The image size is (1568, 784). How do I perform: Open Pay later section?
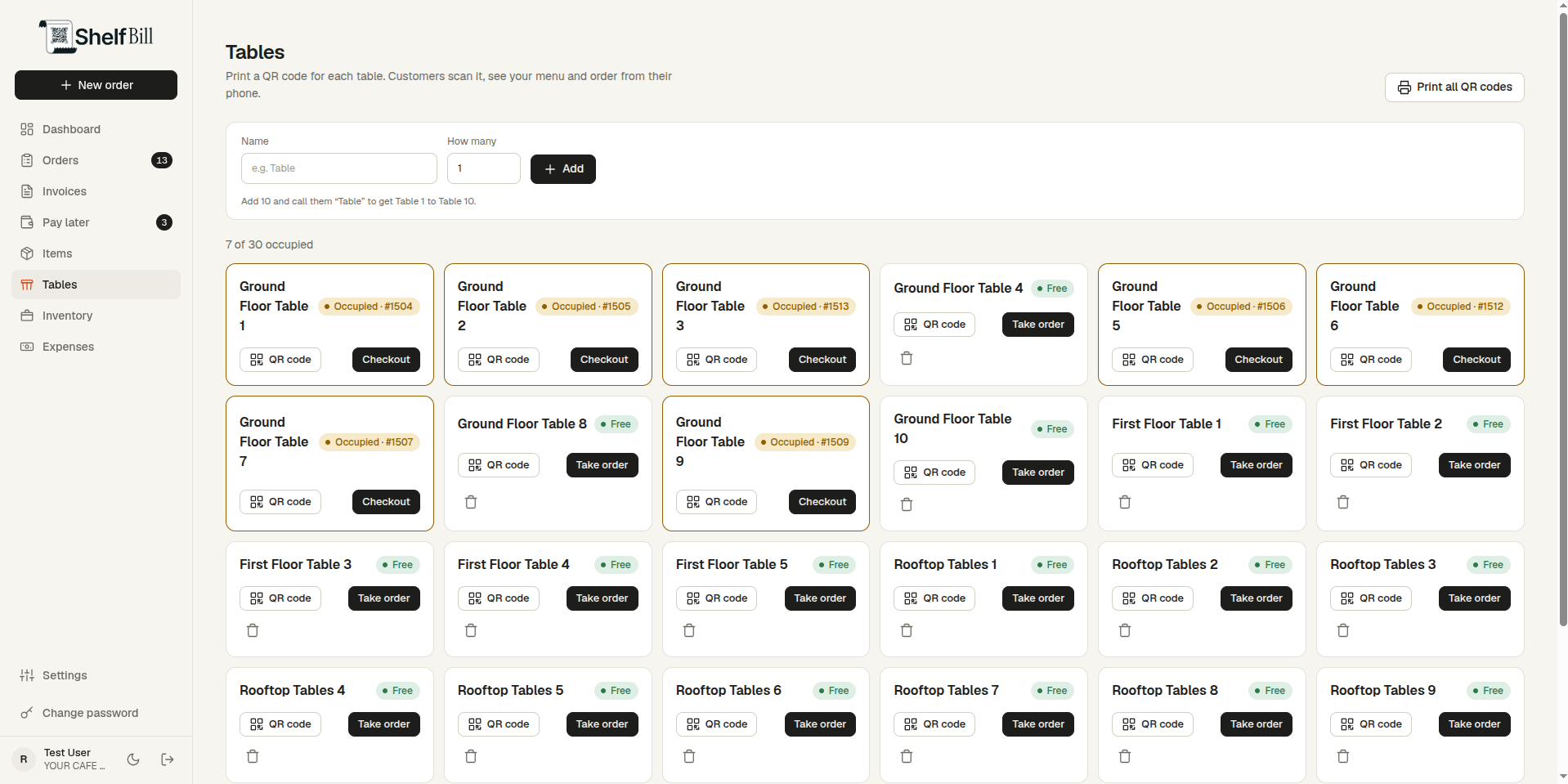(96, 222)
